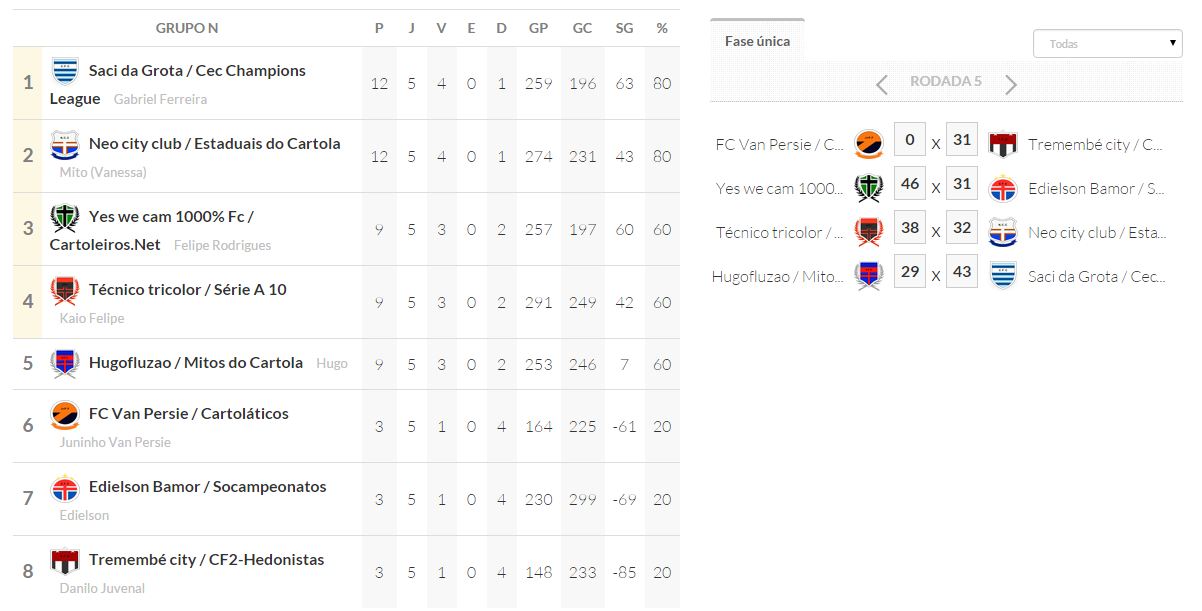This screenshot has width=1202, height=611.
Task: Click Tremembé city crest in standings table
Action: (x=65, y=560)
